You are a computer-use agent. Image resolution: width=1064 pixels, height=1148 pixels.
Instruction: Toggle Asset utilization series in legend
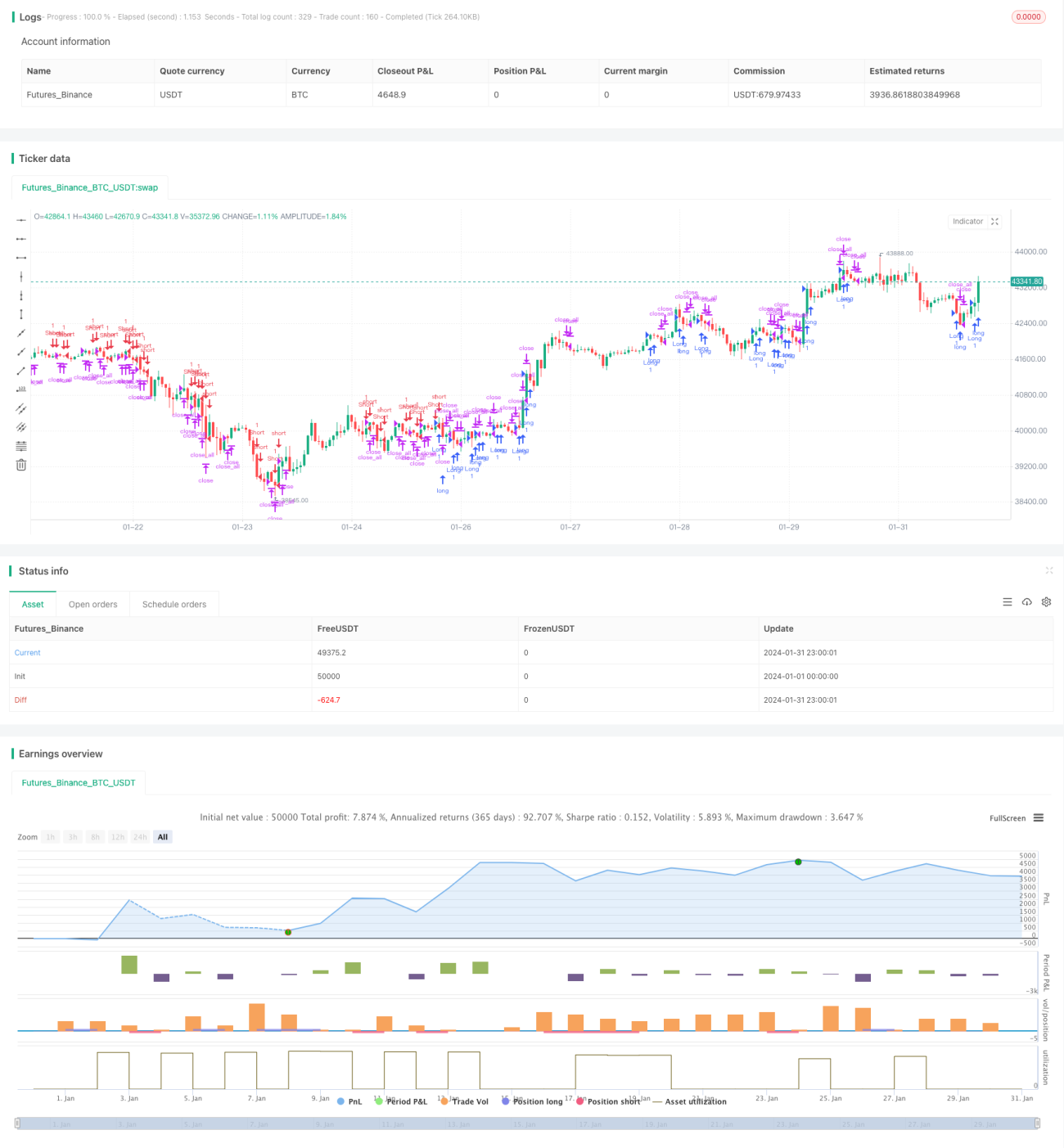[690, 1101]
